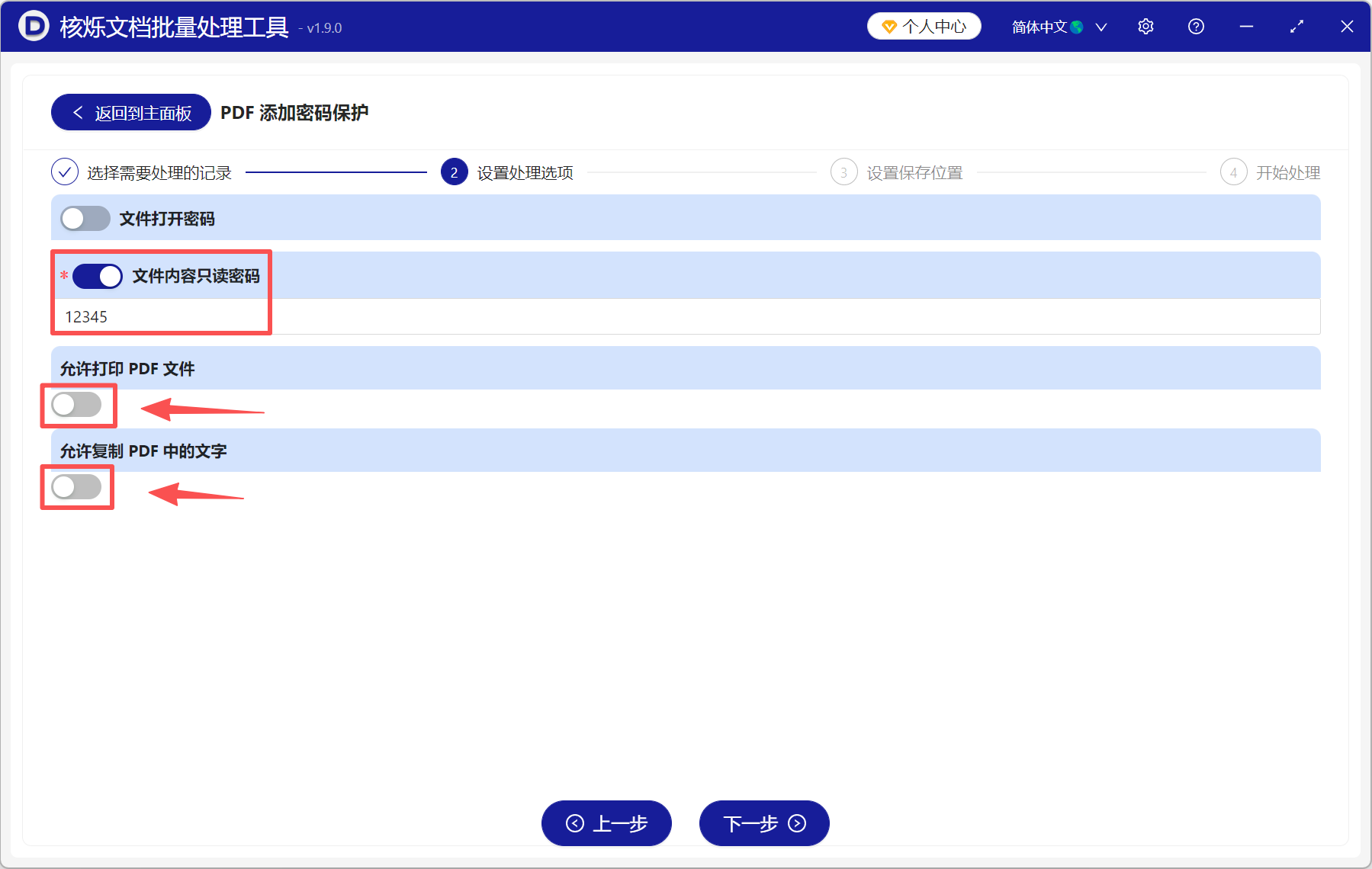1372x869 pixels.
Task: Open 个人中心 membership panel
Action: (924, 25)
